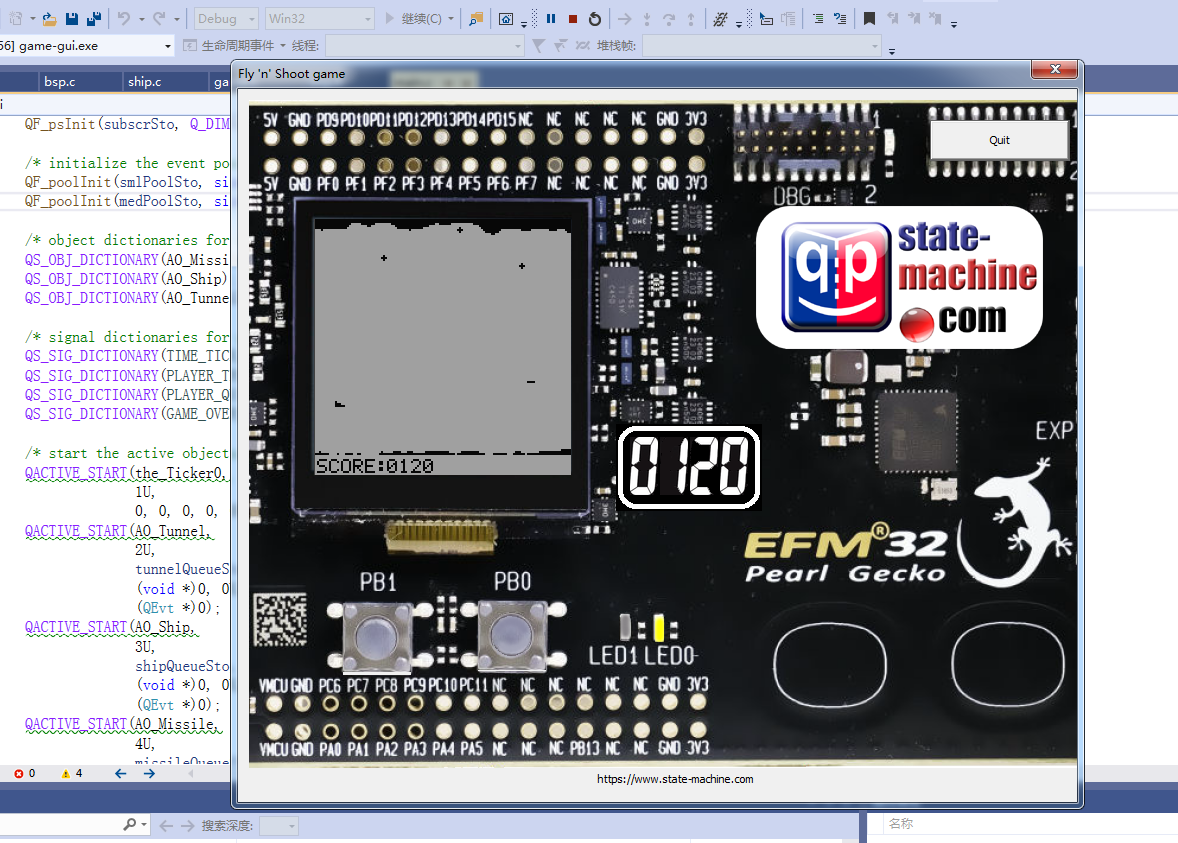Screen dimensions: 1178x843
Task: Switch to the bsp.c tab
Action: [60, 82]
